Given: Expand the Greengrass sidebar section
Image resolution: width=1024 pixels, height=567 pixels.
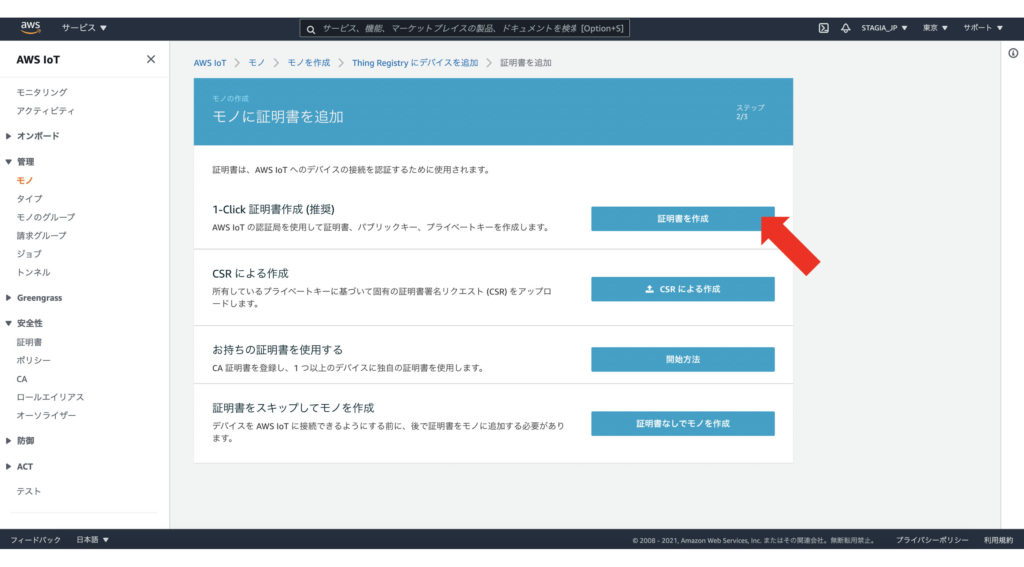Looking at the screenshot, I should pos(37,297).
